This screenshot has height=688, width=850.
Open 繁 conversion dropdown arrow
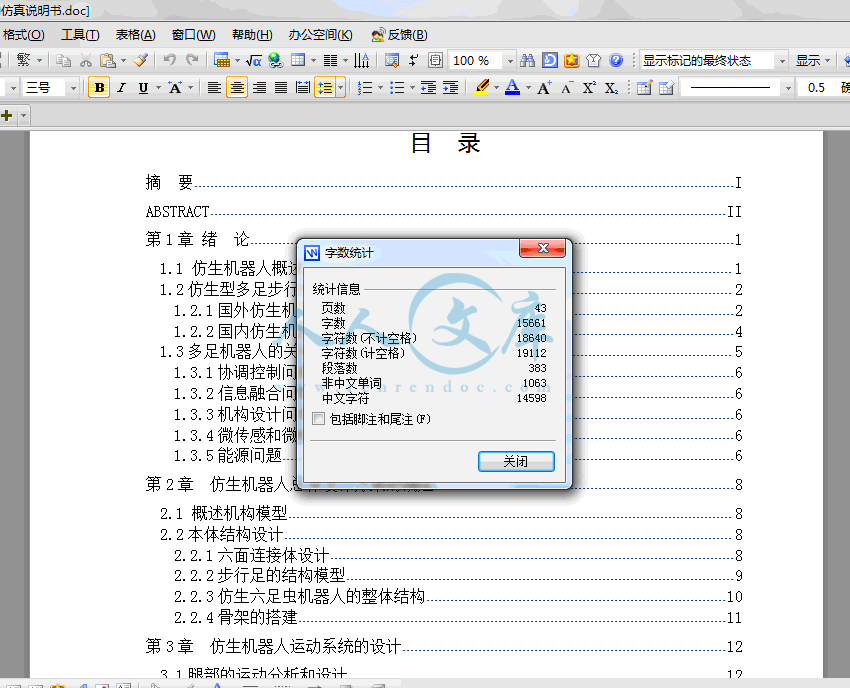(x=40, y=60)
